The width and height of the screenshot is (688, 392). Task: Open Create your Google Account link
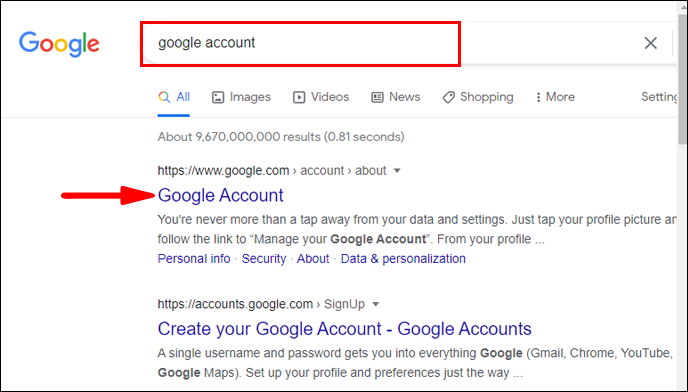344,329
